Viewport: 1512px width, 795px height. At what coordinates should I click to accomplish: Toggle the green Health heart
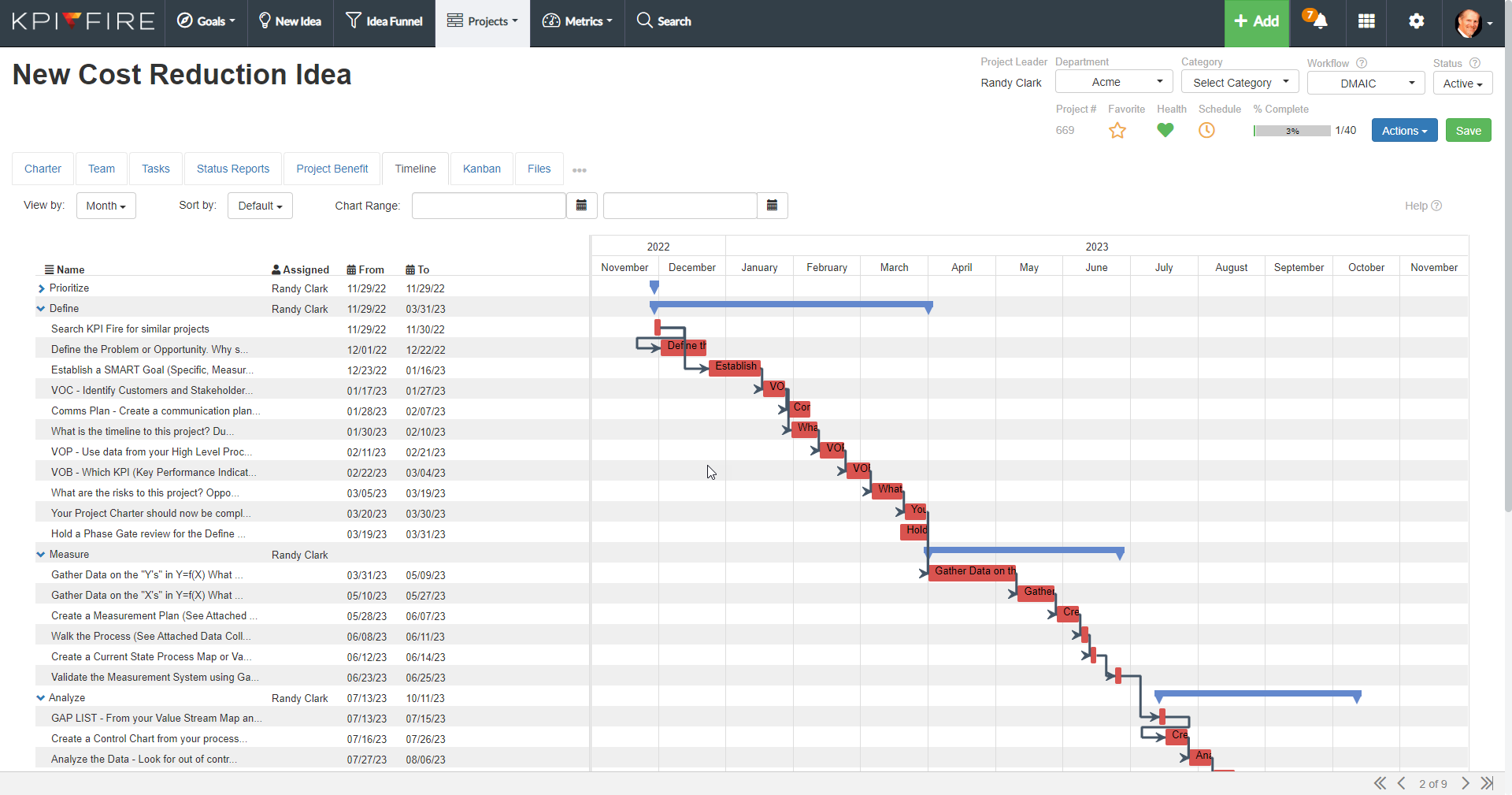pyautogui.click(x=1165, y=131)
